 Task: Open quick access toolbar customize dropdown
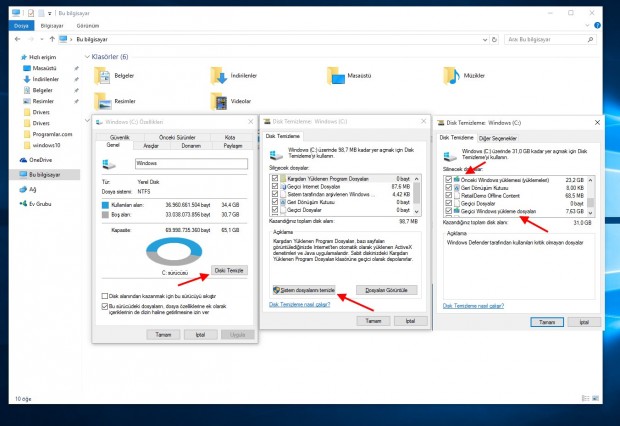(50, 13)
